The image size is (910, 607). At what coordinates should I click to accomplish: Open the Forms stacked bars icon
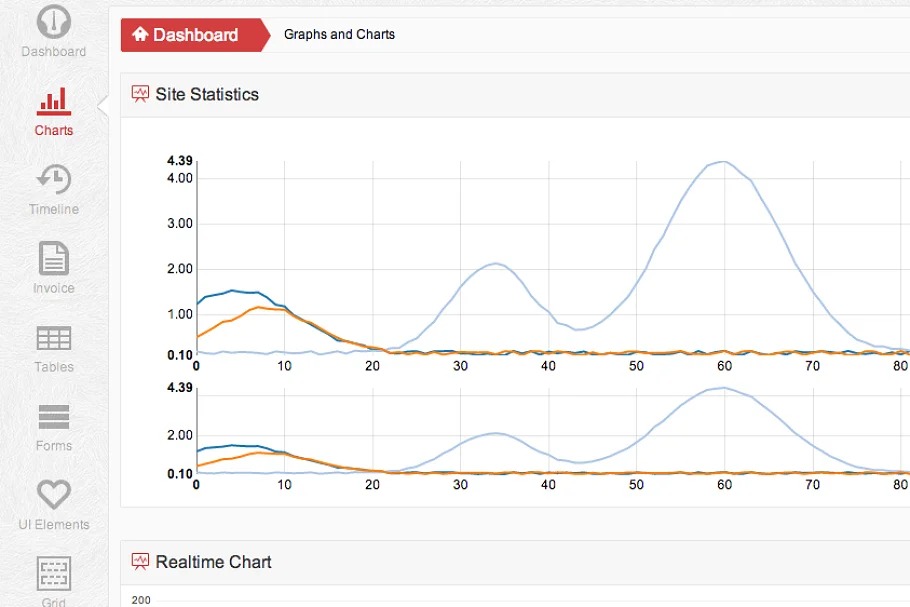point(53,416)
